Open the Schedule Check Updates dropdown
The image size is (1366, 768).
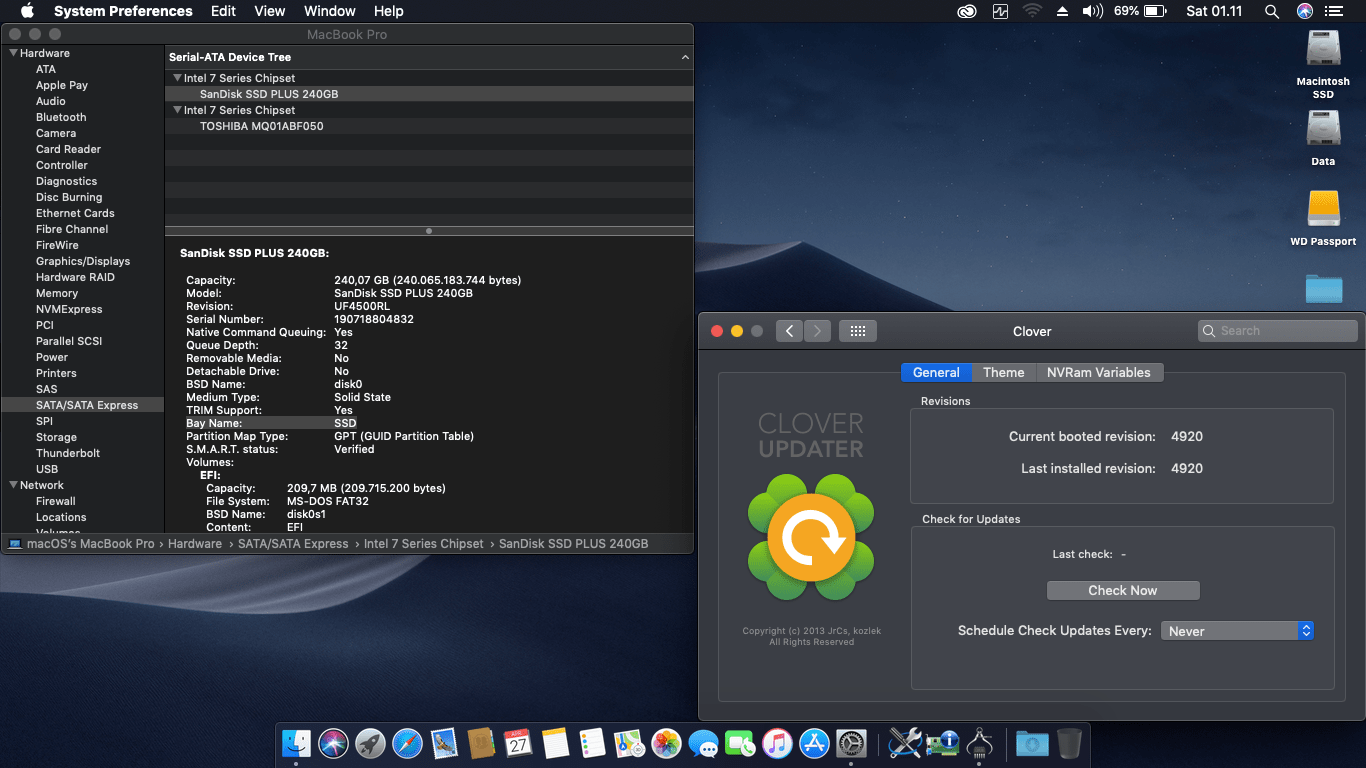tap(1236, 631)
